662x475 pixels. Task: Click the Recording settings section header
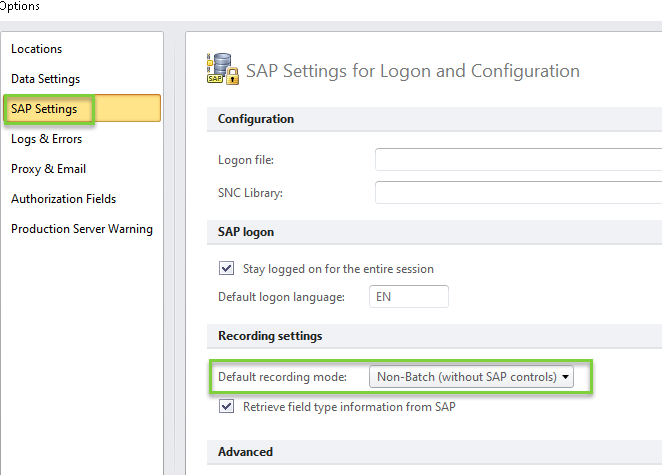270,336
